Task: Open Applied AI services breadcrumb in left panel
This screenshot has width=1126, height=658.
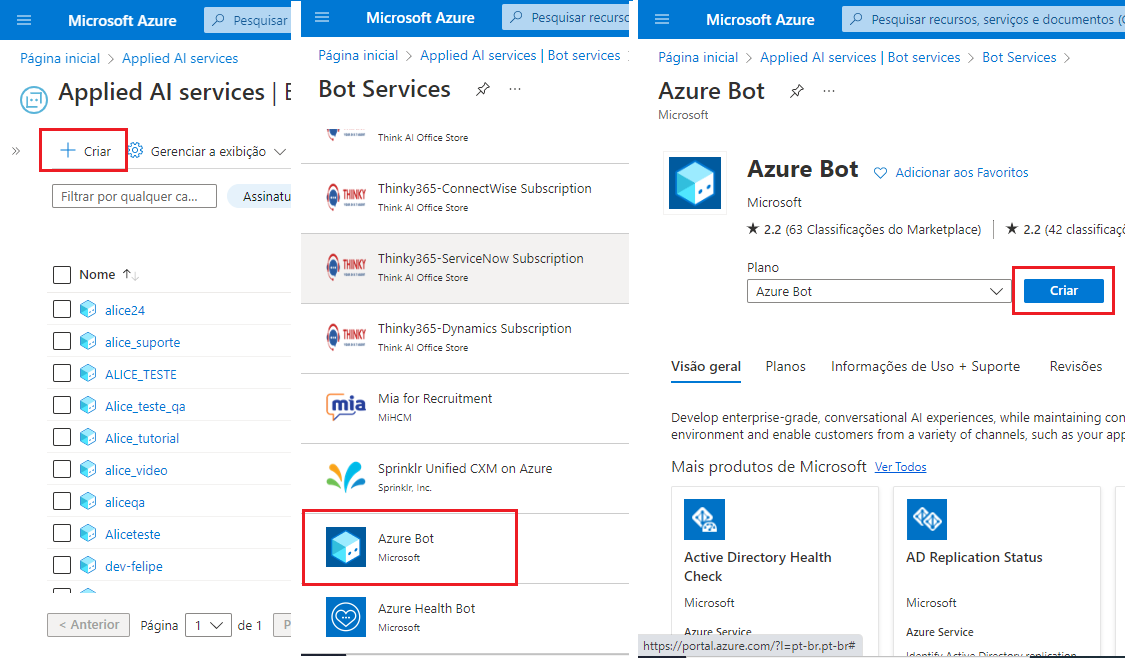Action: coord(180,58)
